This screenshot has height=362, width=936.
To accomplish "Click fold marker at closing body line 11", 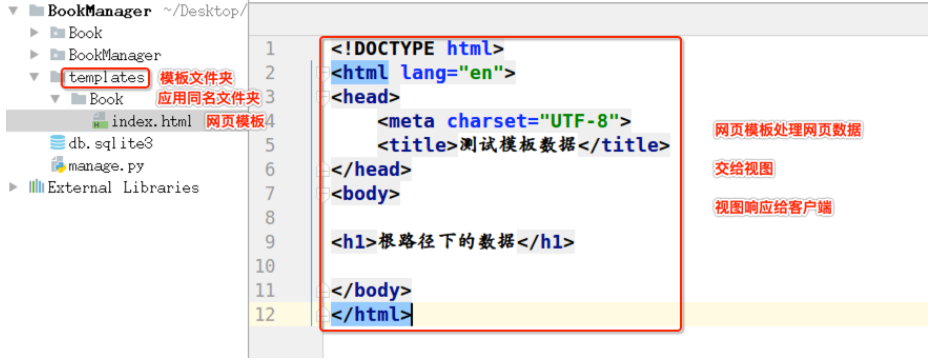I will pos(322,290).
